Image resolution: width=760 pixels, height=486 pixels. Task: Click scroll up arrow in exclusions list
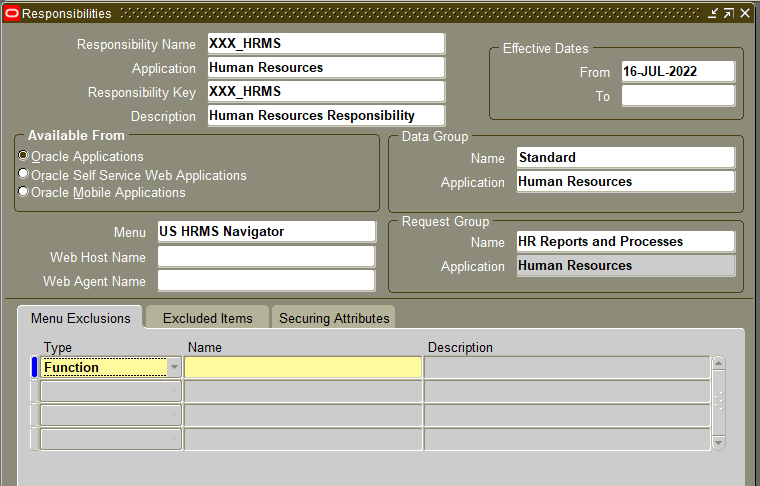[x=718, y=363]
